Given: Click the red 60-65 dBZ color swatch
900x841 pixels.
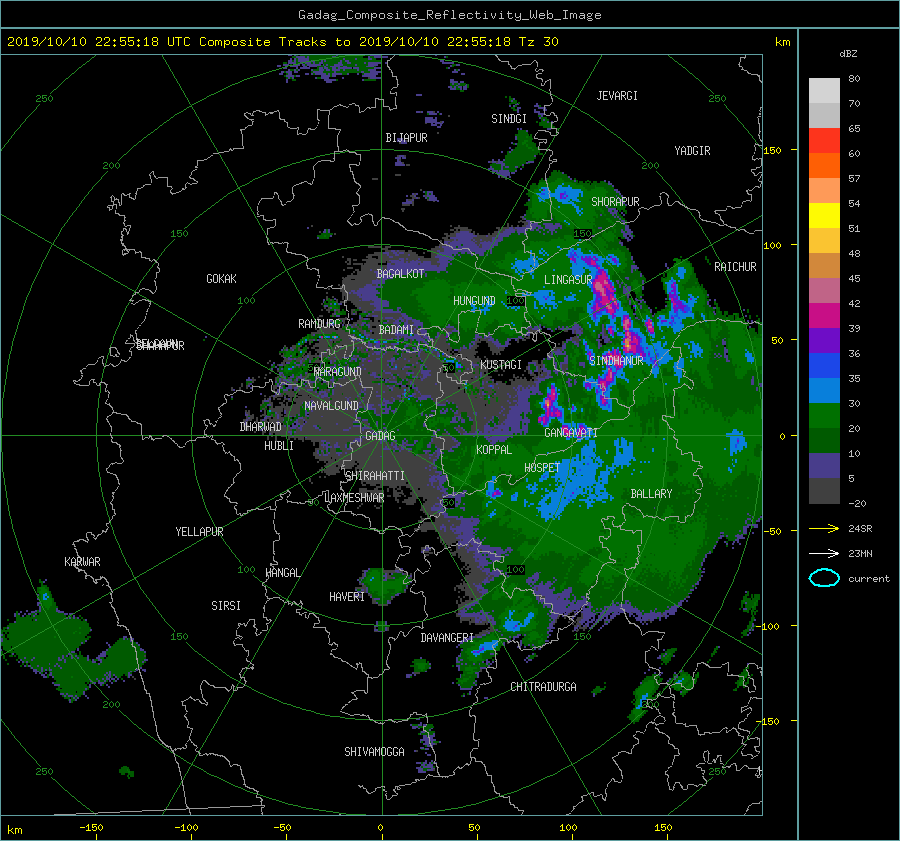Looking at the screenshot, I should pyautogui.click(x=824, y=141).
